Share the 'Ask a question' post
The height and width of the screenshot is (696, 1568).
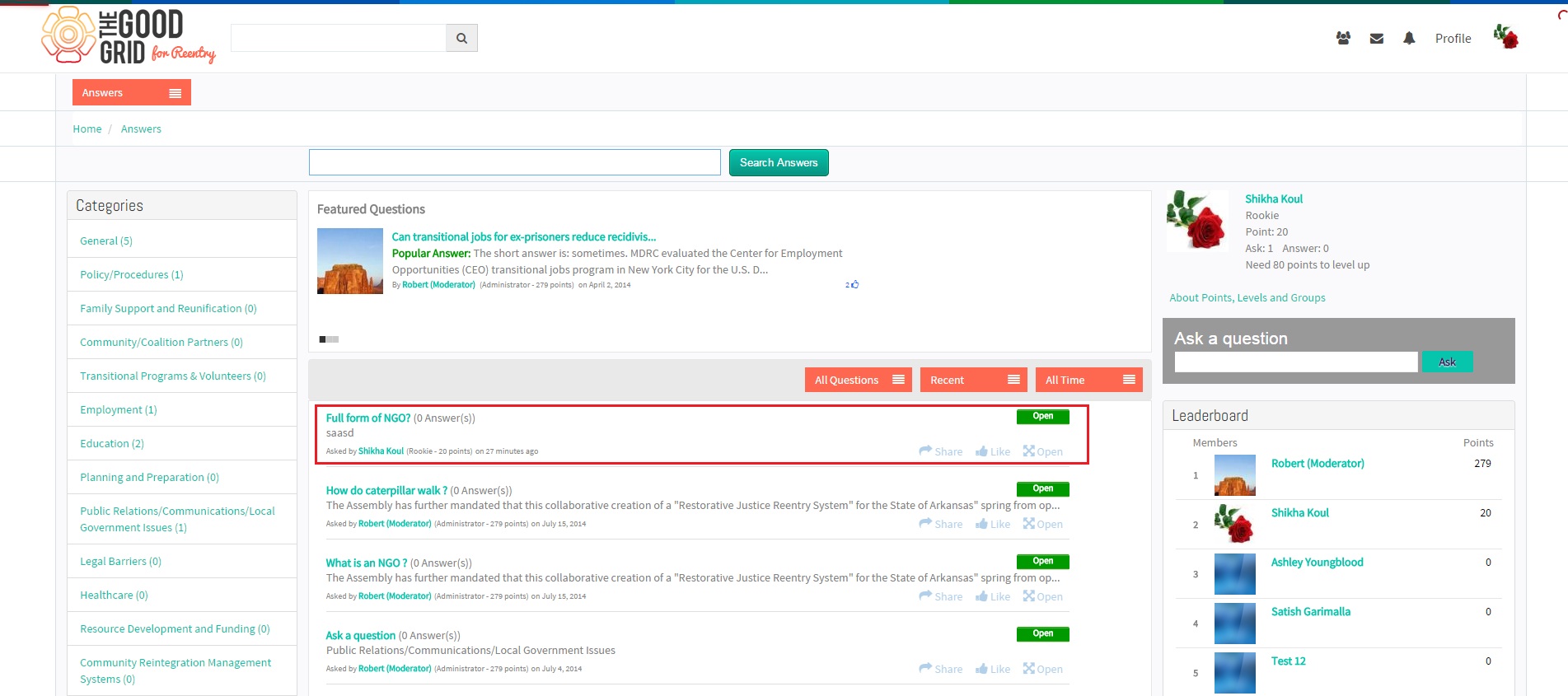(941, 669)
